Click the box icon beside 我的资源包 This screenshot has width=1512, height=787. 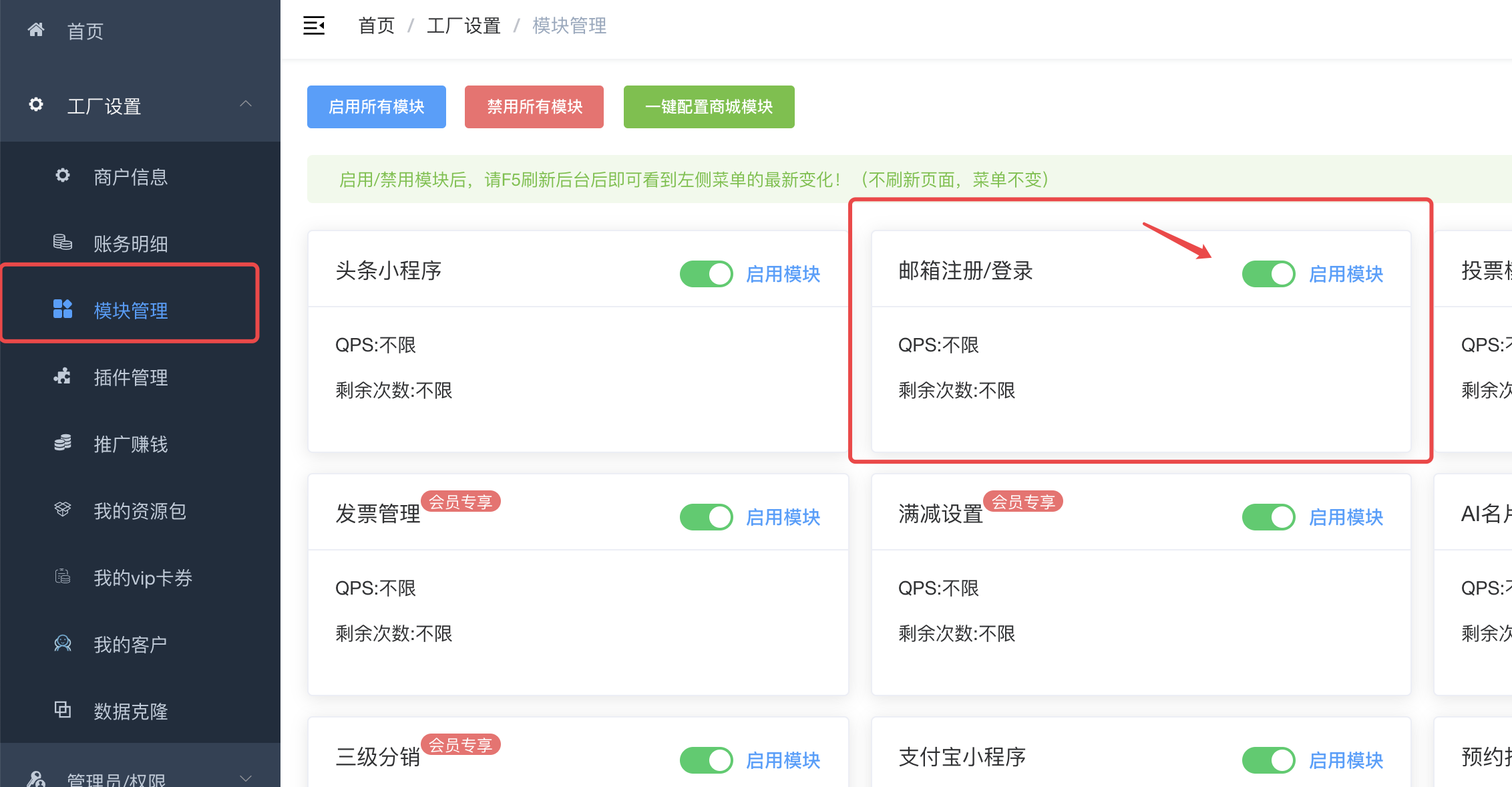62,510
